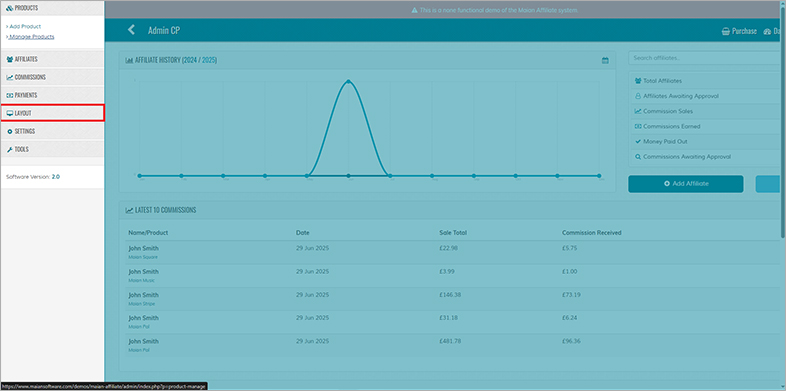Click the Sale Total column header
This screenshot has height=391, width=786.
(x=453, y=233)
